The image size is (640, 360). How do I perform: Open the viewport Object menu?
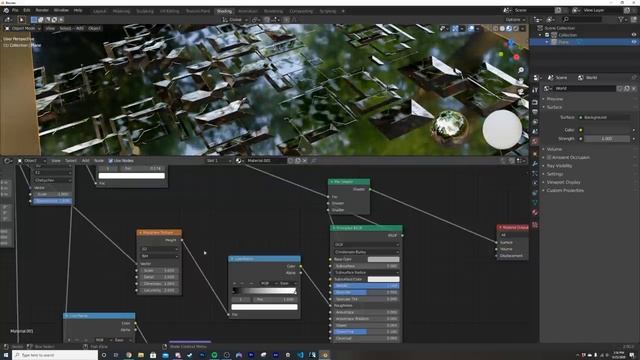[94, 29]
